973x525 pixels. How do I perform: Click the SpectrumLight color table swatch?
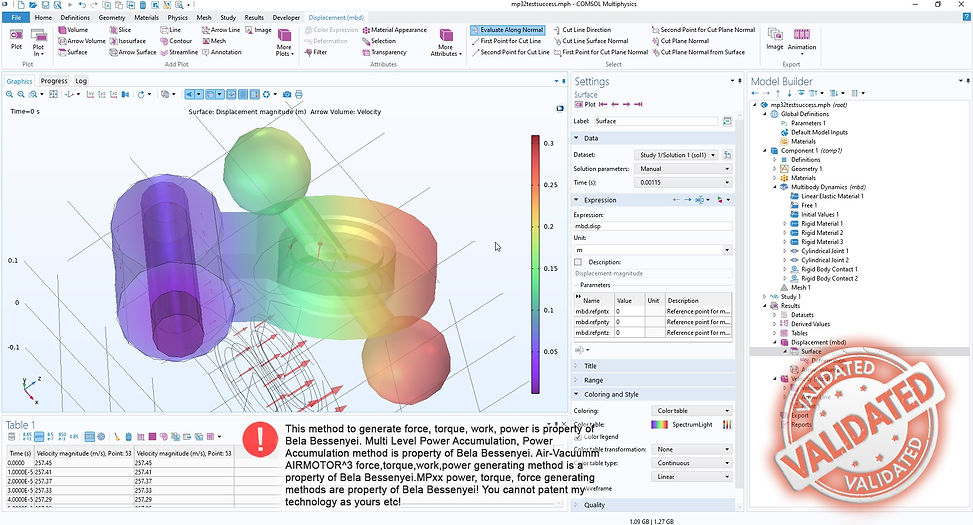pyautogui.click(x=659, y=424)
